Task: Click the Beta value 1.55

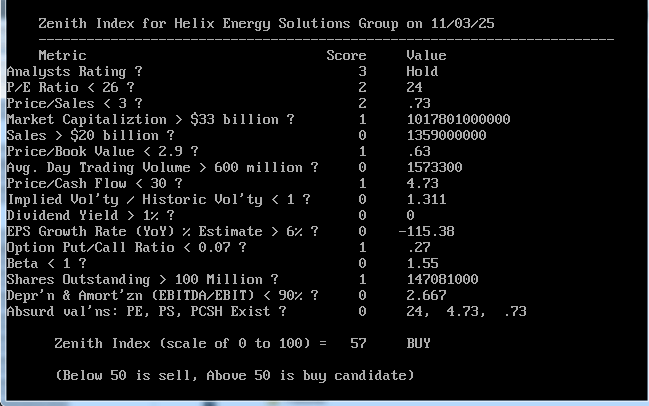Action: [x=422, y=263]
